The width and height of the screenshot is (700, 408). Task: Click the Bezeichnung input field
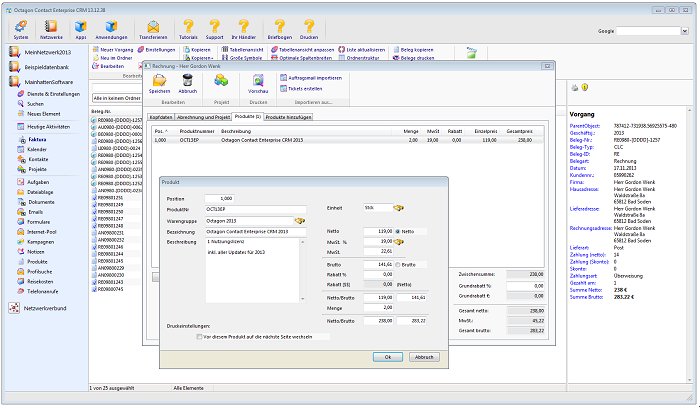coord(256,232)
